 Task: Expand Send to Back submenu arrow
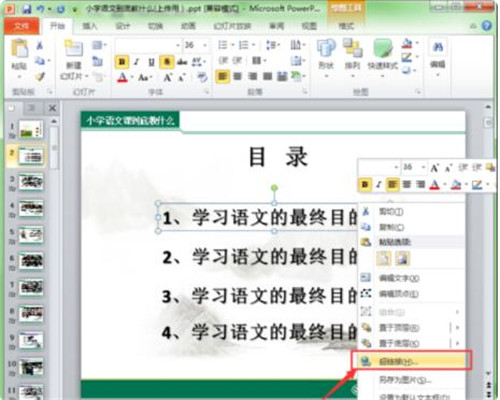click(x=457, y=343)
